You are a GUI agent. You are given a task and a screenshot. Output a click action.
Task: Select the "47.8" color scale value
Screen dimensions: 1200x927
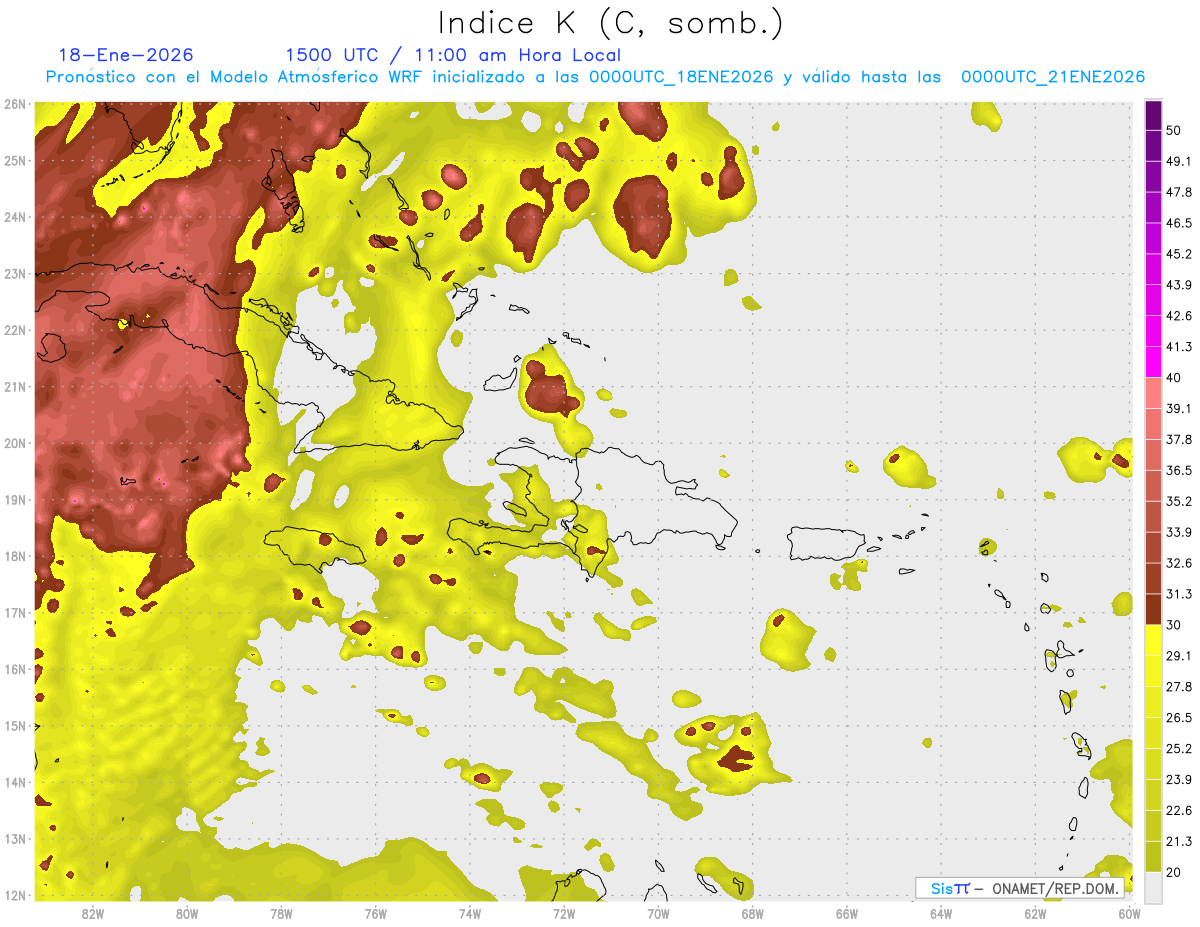(1179, 192)
